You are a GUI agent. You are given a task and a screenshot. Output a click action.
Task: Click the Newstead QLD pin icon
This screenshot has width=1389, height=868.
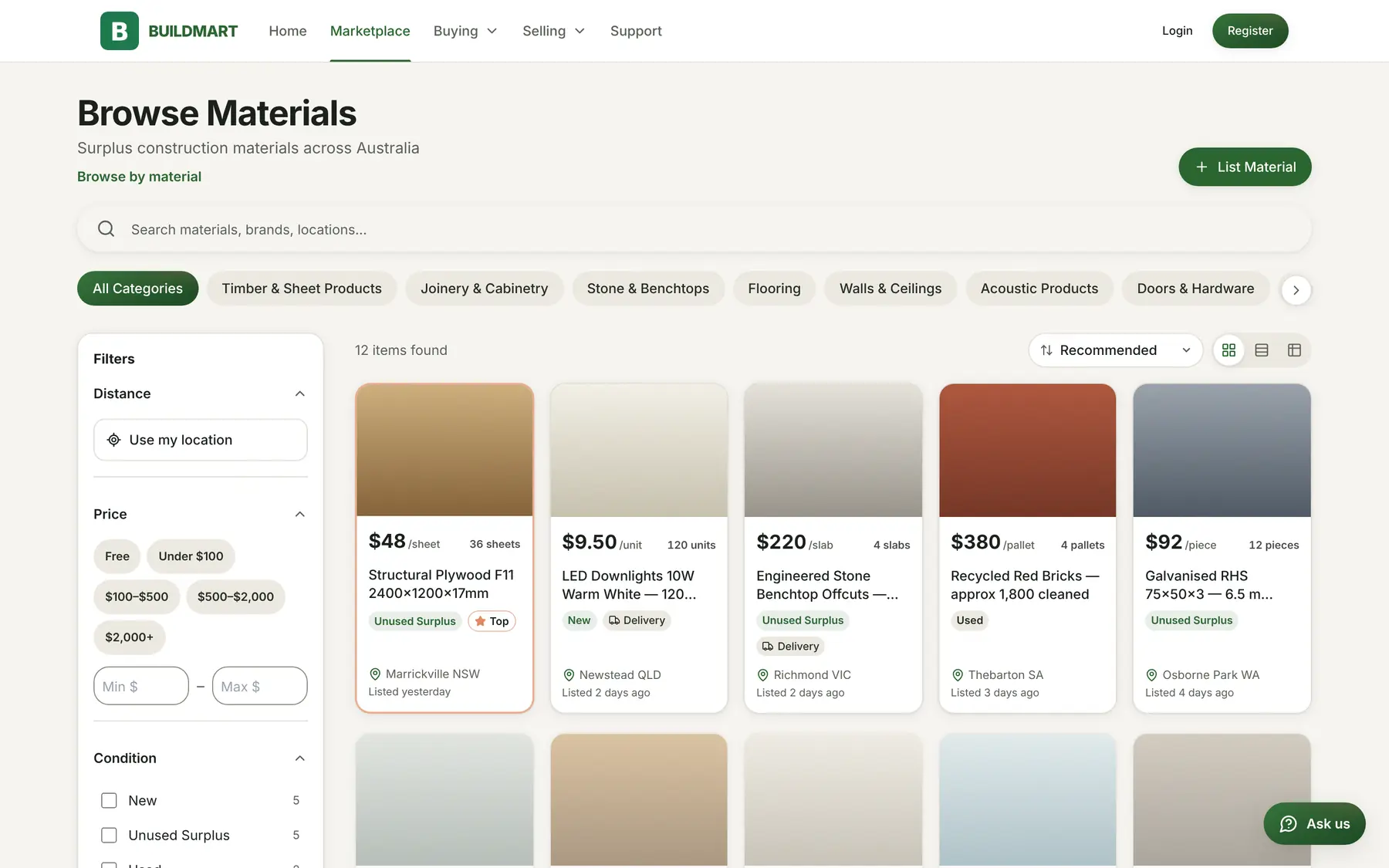pos(569,675)
